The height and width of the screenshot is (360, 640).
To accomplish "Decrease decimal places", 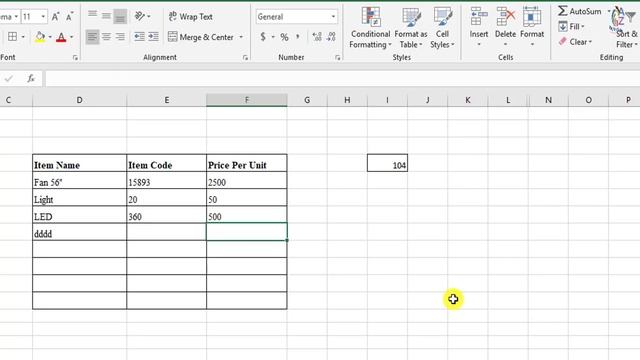I will click(331, 37).
